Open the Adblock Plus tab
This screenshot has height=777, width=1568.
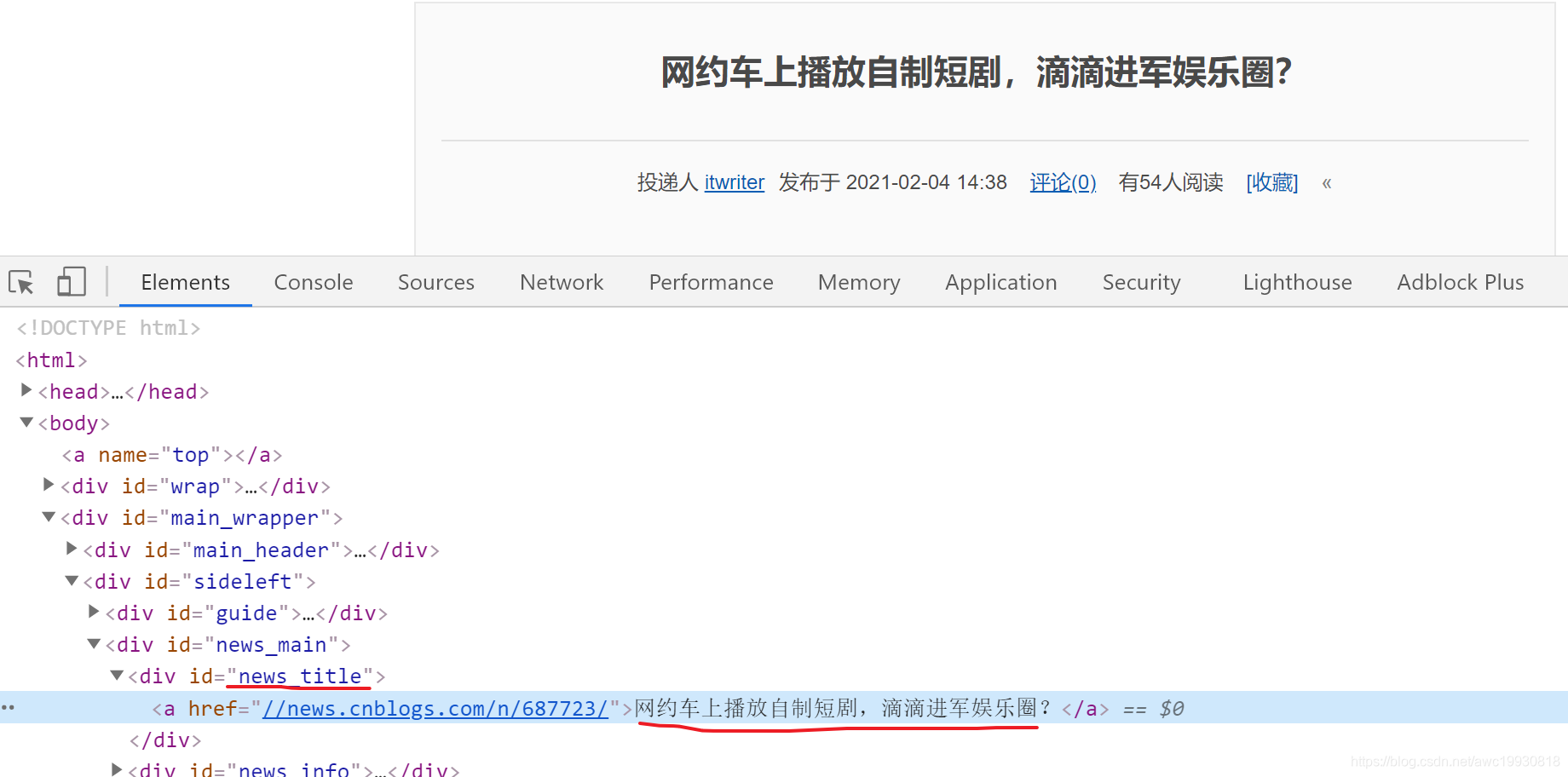pos(1460,282)
